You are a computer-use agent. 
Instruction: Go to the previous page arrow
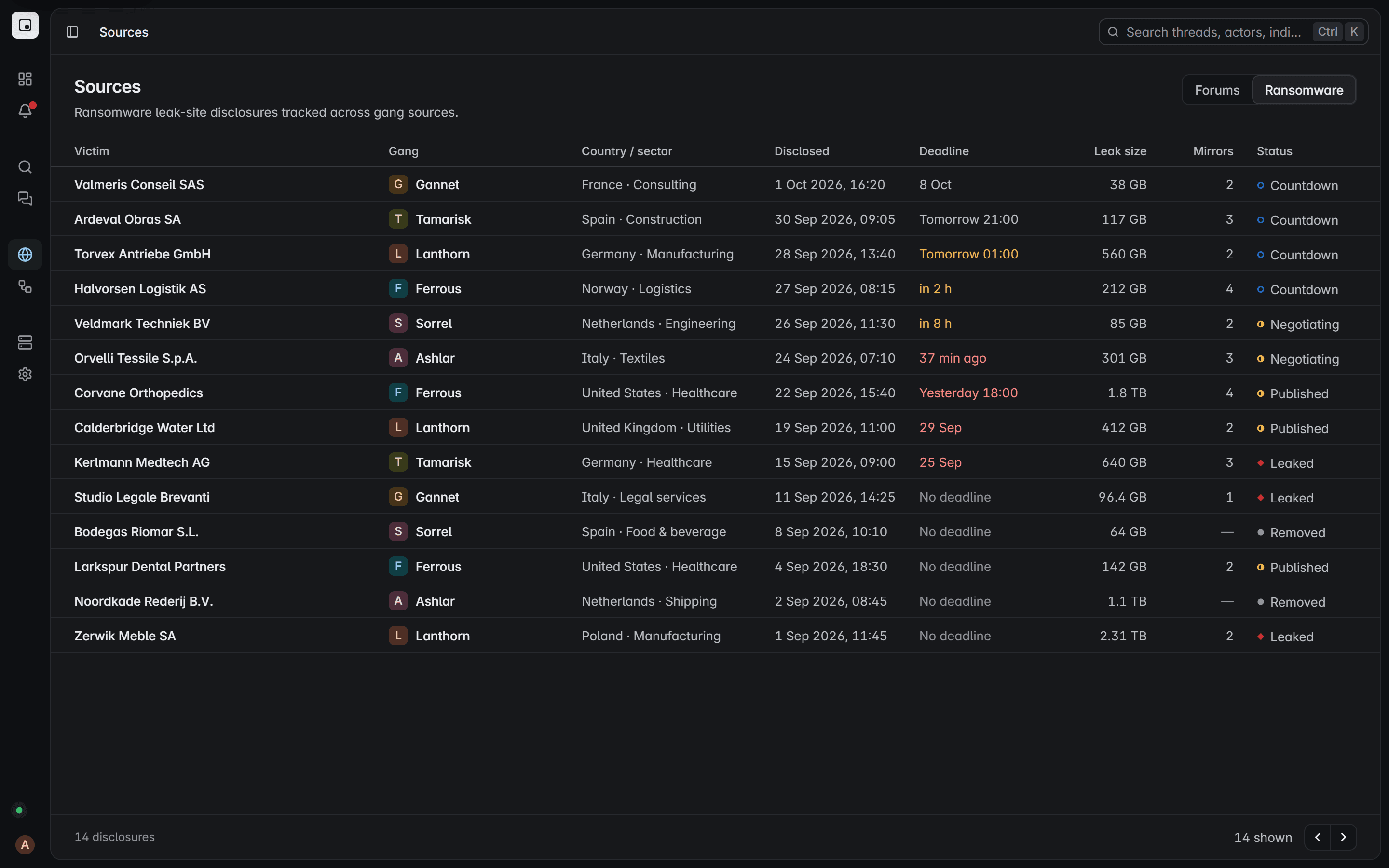point(1317,837)
